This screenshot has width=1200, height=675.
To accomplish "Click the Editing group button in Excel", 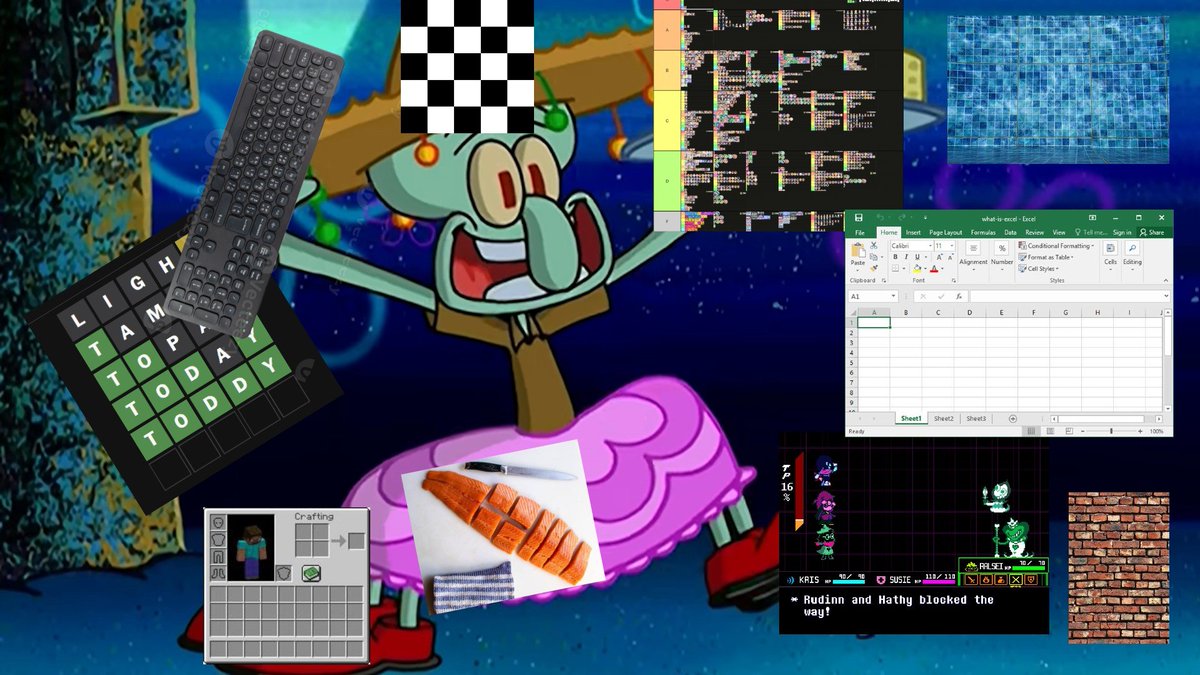I will pyautogui.click(x=1132, y=258).
